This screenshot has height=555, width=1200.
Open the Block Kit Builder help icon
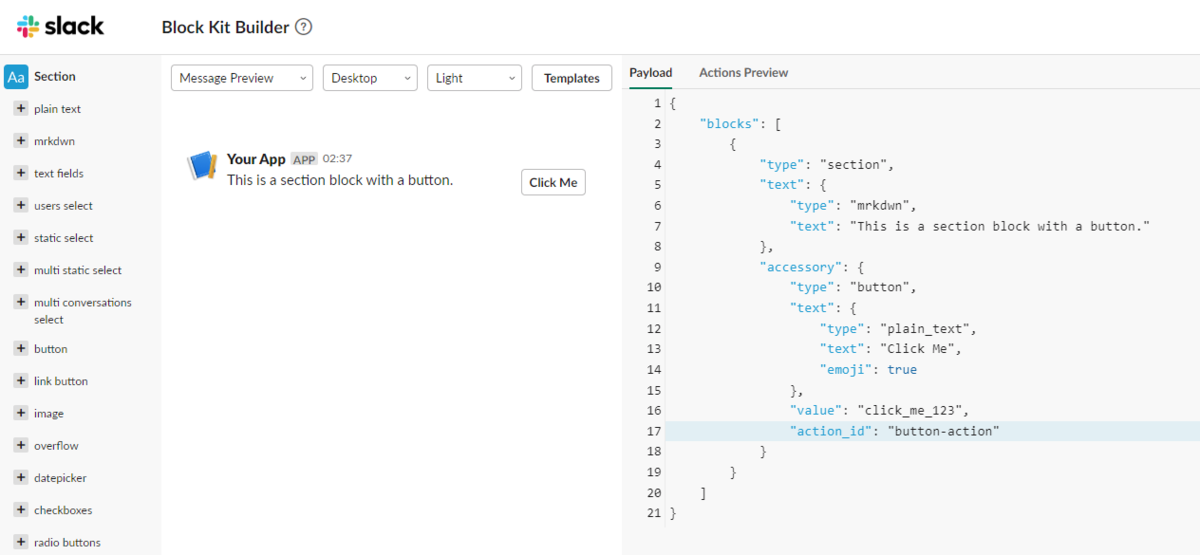coord(304,27)
